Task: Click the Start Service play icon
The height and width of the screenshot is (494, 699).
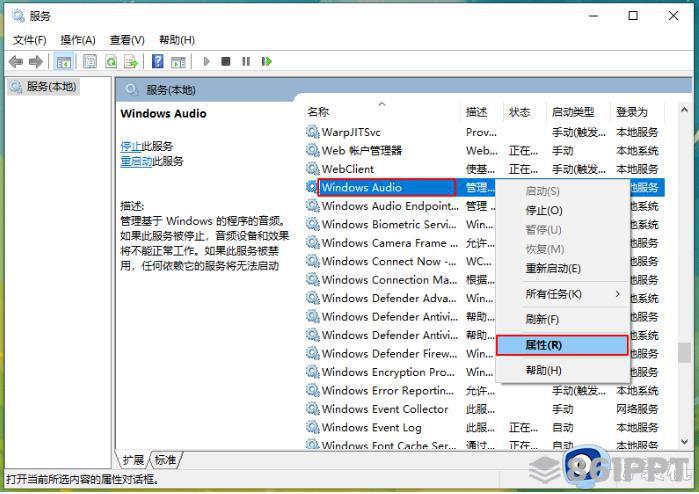Action: tap(206, 62)
